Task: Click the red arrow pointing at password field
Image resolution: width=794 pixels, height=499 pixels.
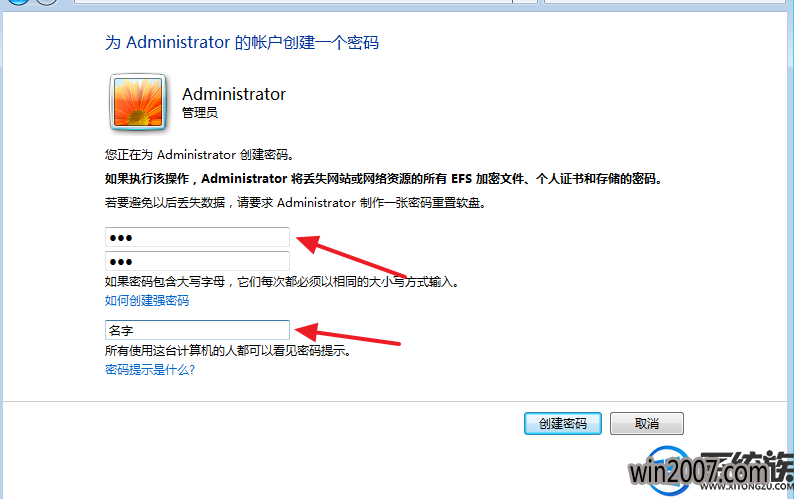Action: [351, 255]
